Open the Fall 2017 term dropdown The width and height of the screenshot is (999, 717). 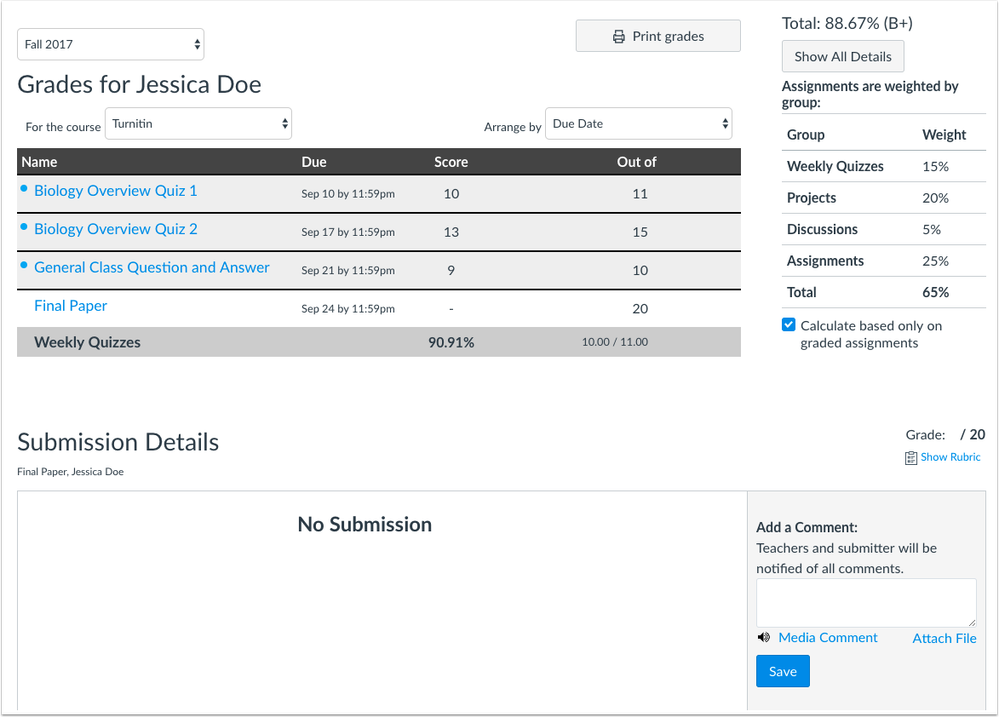click(x=110, y=44)
